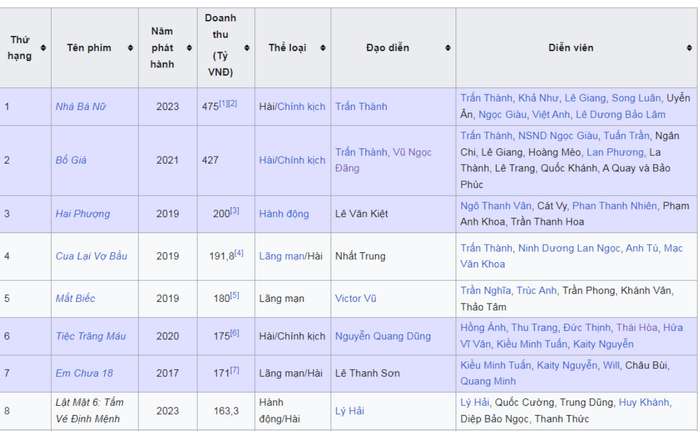Open actor Phan Thanh Nhiên link
700x438 pixels.
click(615, 206)
